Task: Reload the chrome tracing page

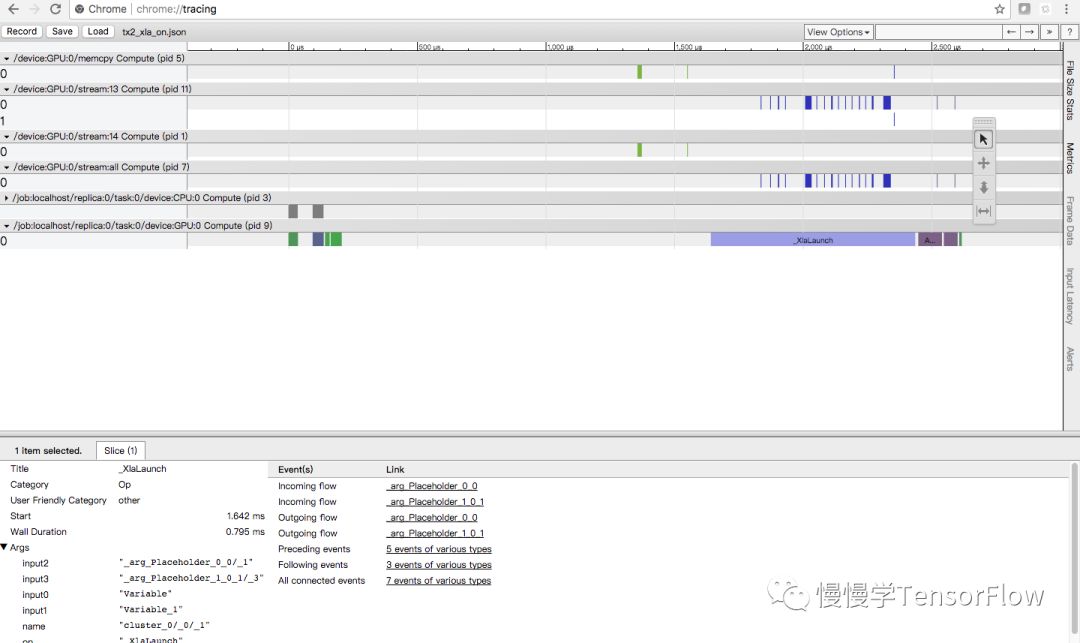Action: click(x=55, y=9)
